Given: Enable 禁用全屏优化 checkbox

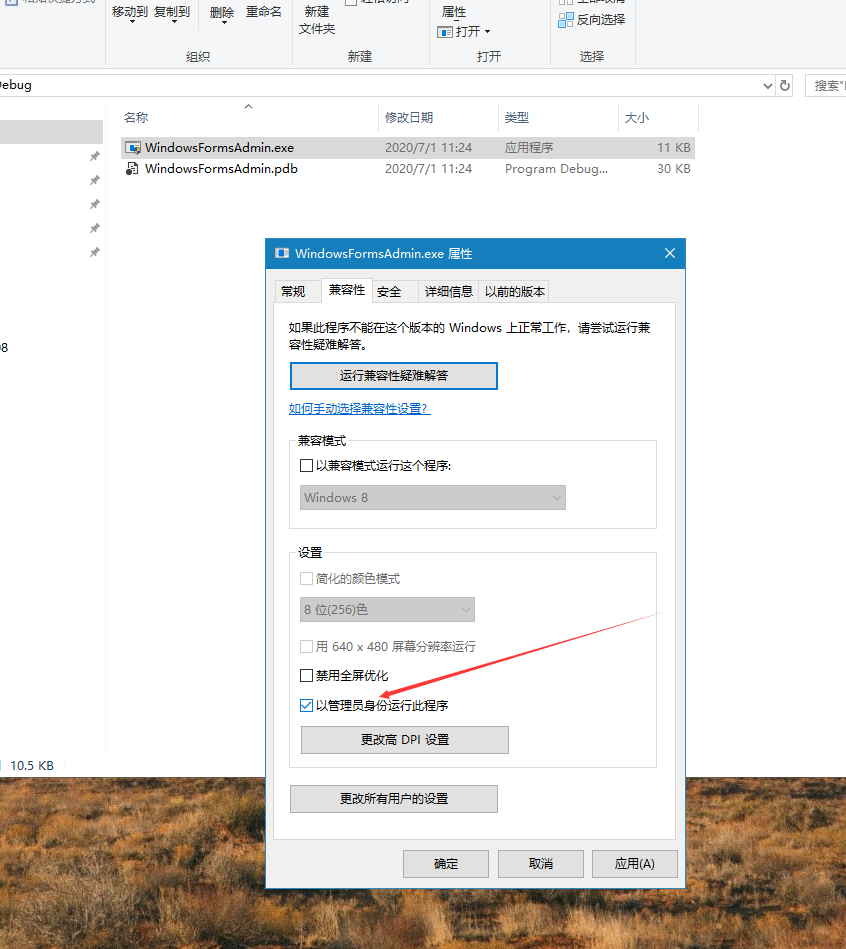Looking at the screenshot, I should pos(307,675).
